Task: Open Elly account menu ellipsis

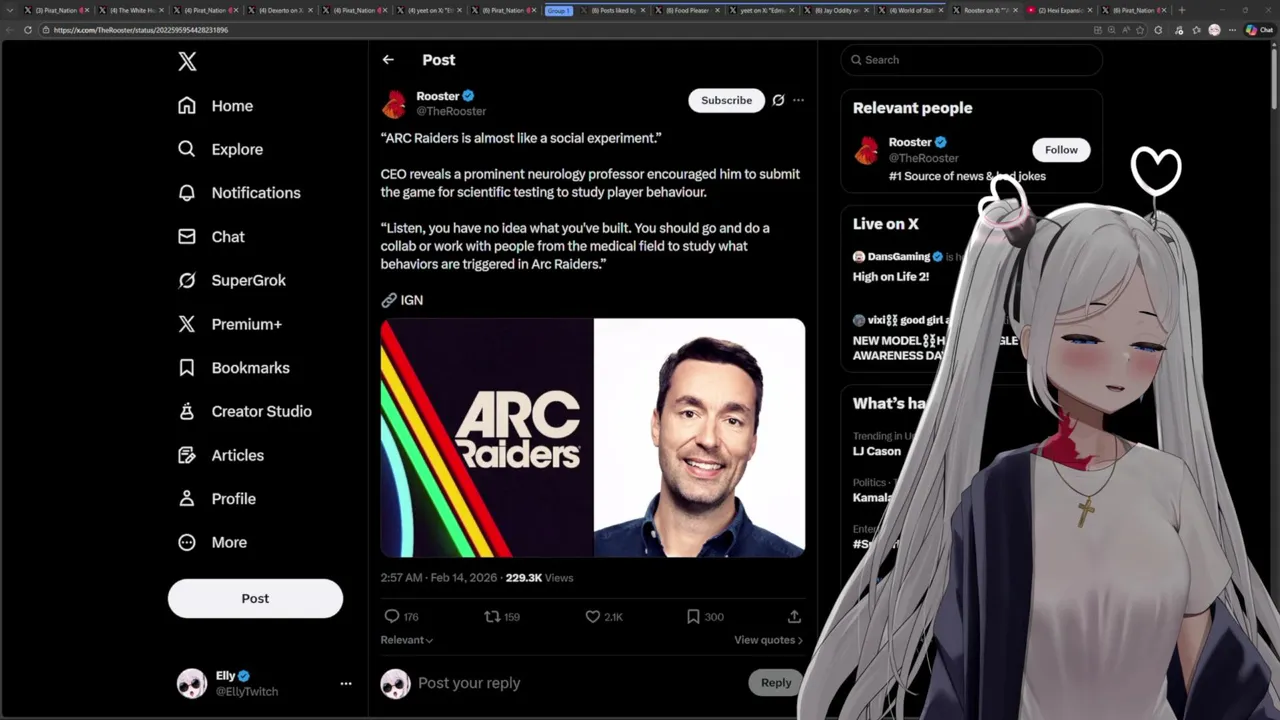Action: pyautogui.click(x=346, y=684)
